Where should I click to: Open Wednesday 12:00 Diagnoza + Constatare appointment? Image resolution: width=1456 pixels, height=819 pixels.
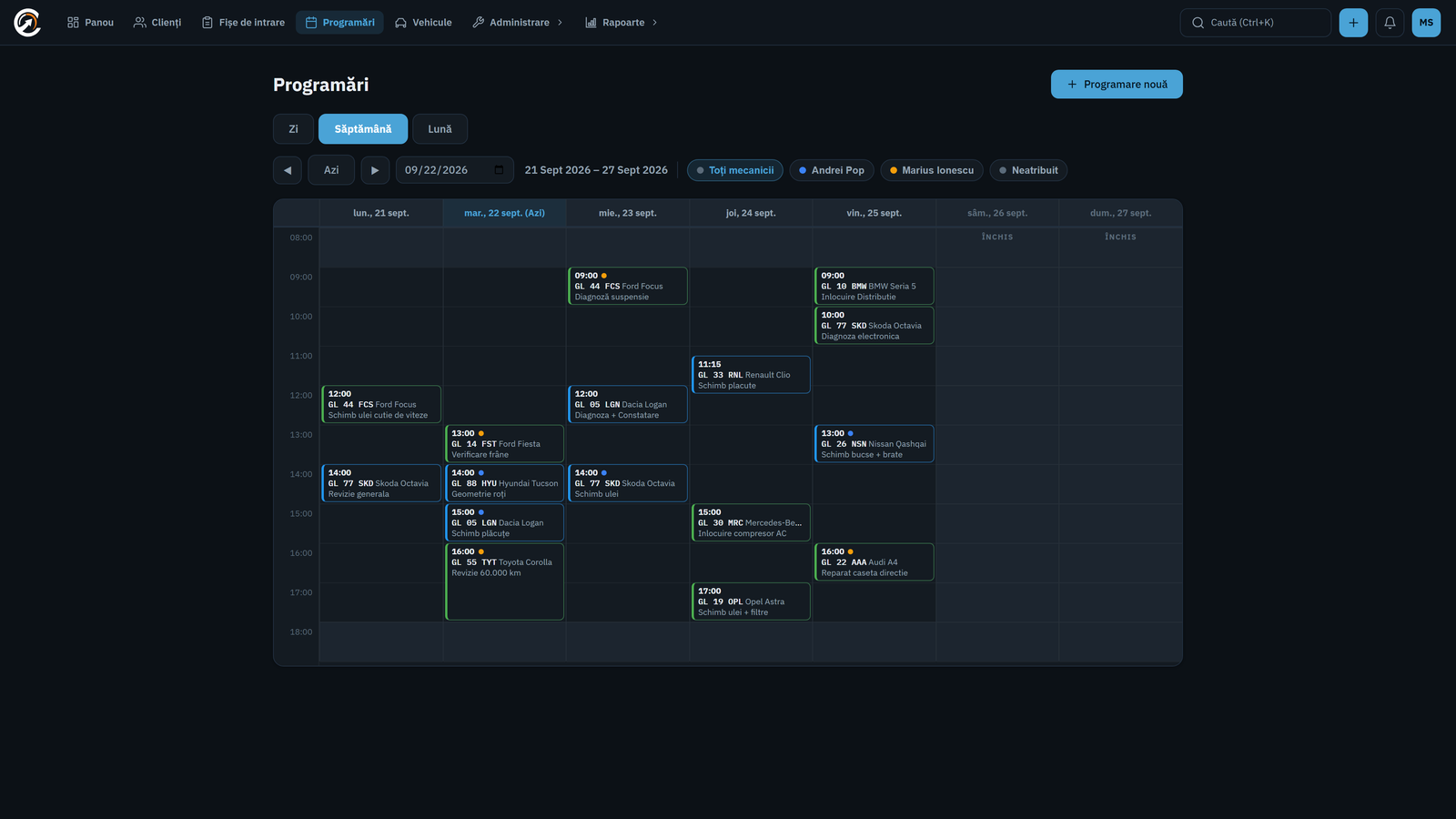(x=628, y=404)
